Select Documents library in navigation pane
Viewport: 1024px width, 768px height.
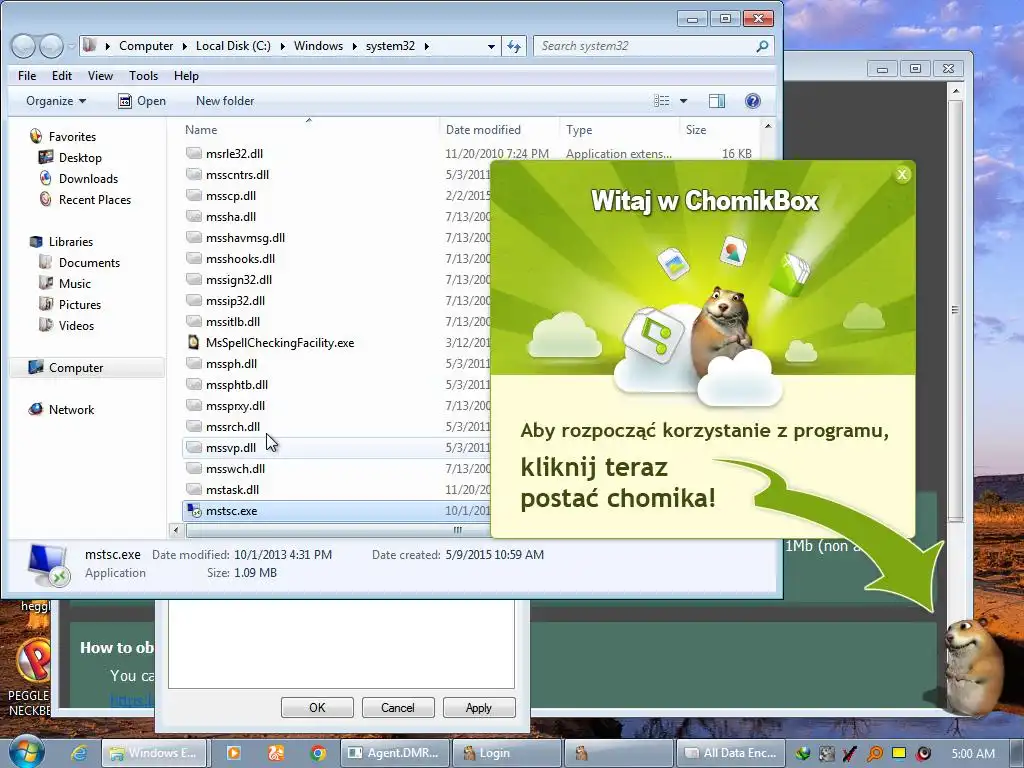89,263
